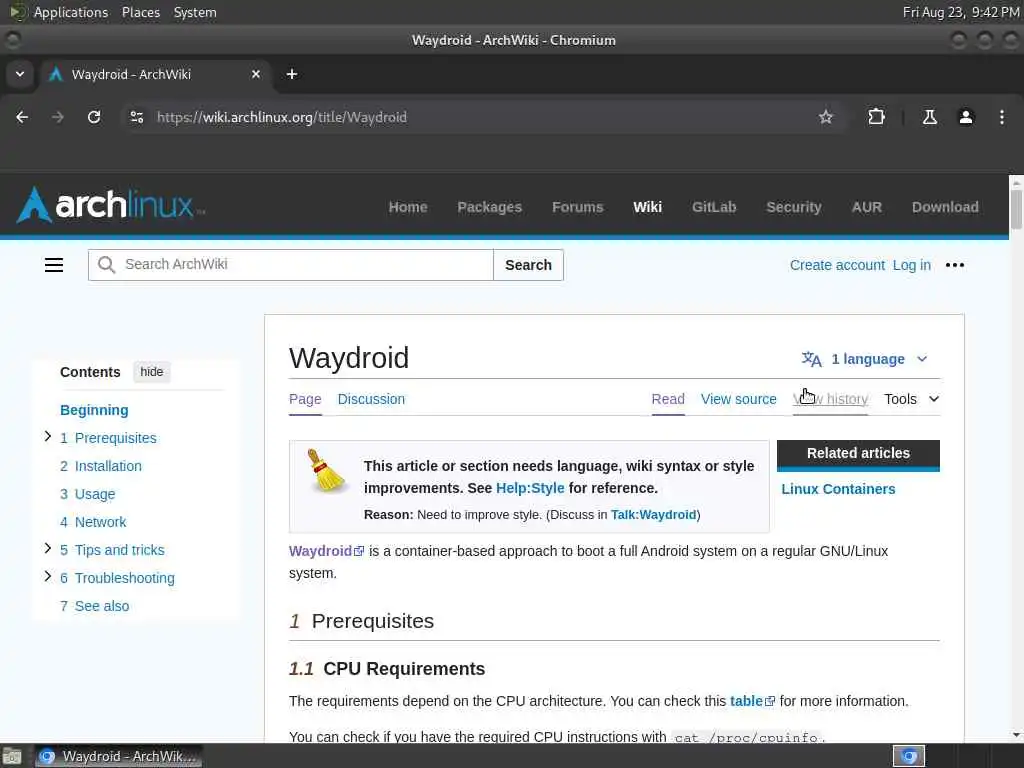Open personal tools ellipsis menu
This screenshot has width=1024, height=768.
954,265
